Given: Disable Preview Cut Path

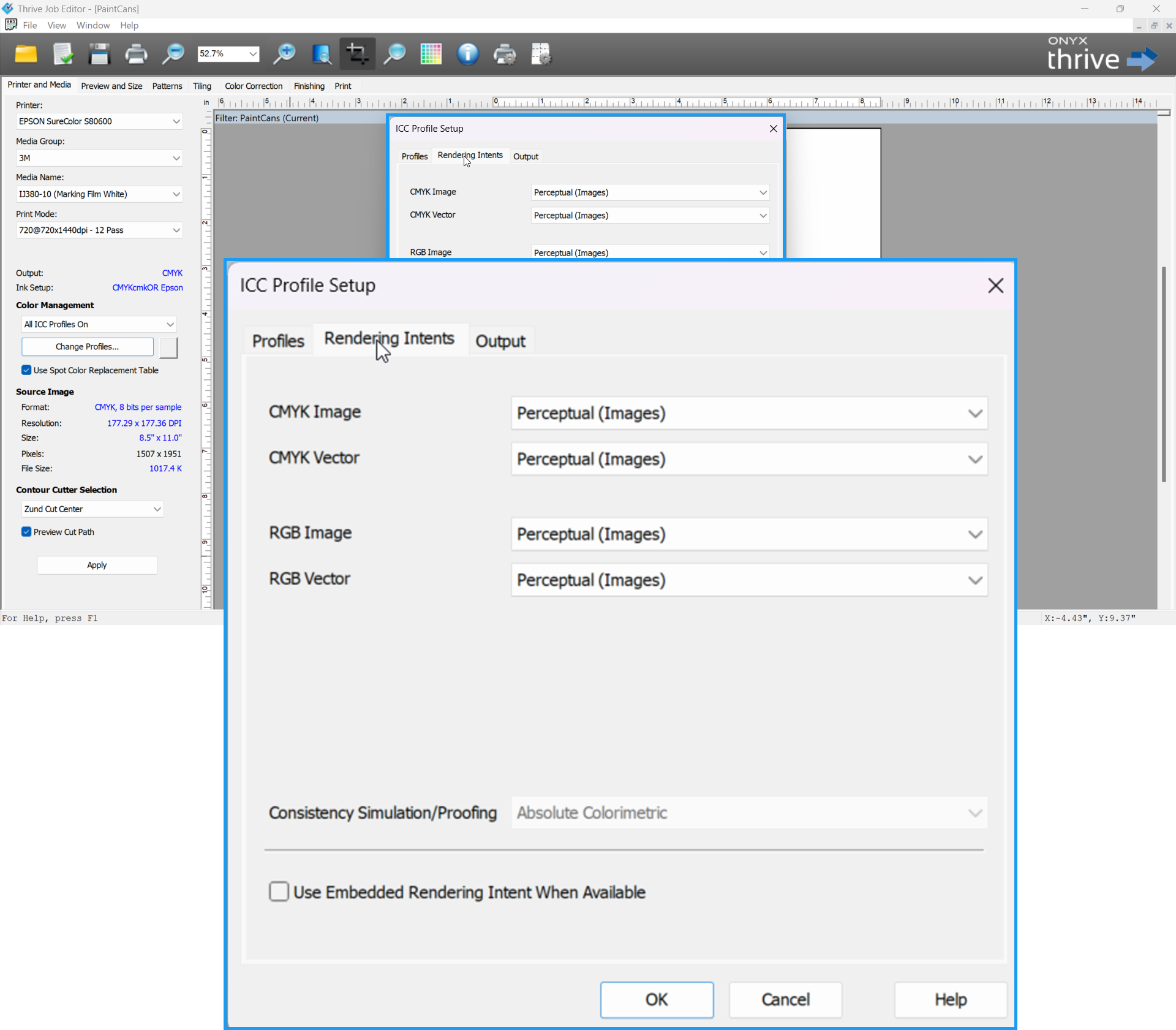Looking at the screenshot, I should (x=26, y=532).
